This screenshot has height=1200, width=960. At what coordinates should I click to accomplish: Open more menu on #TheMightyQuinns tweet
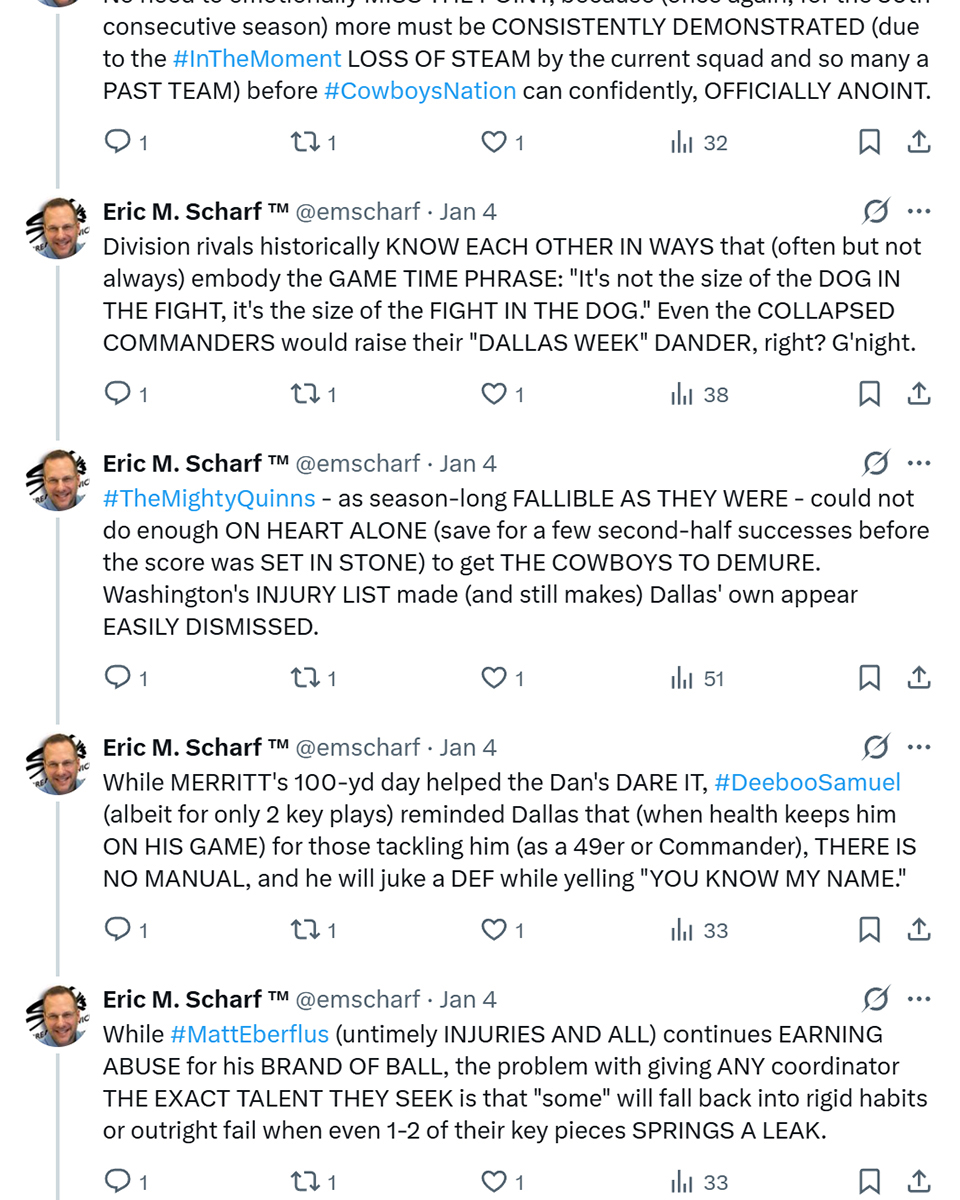point(918,464)
